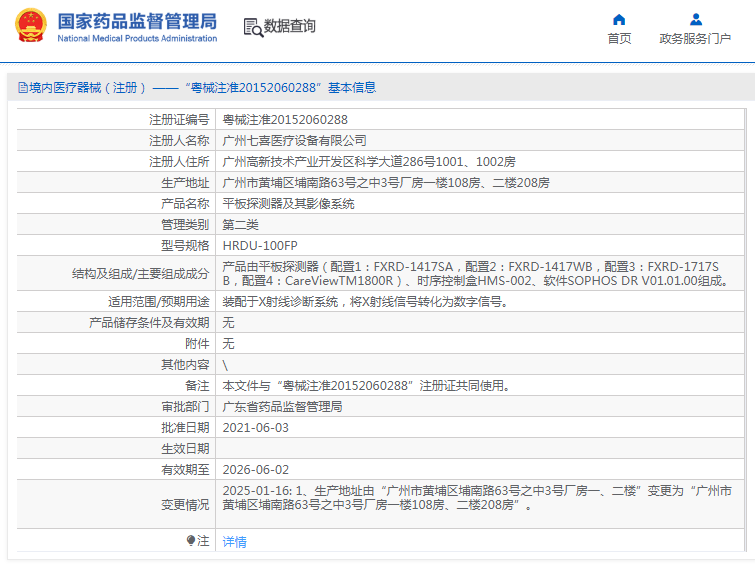
Task: Click 注册证编号 row label
Action: [179, 119]
